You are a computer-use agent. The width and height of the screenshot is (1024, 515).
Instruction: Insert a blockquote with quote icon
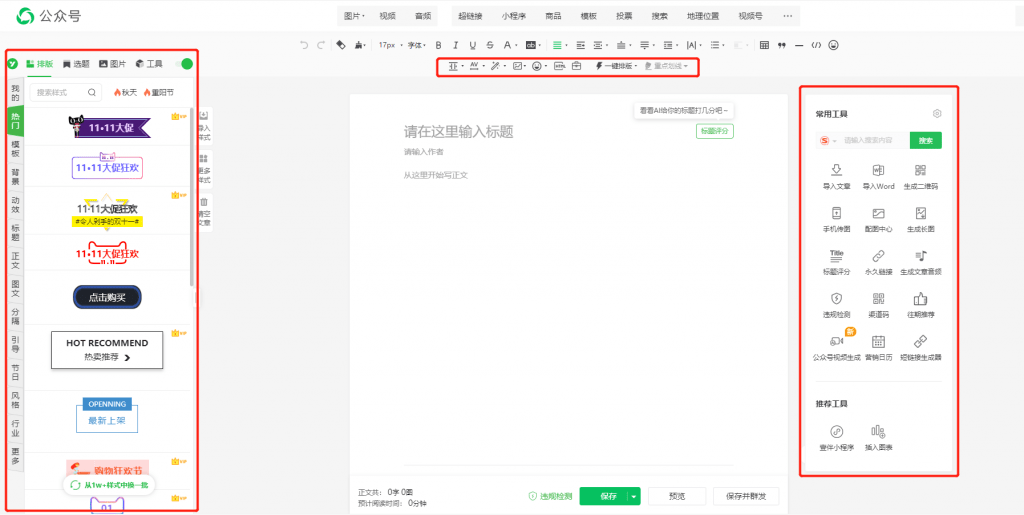click(782, 45)
